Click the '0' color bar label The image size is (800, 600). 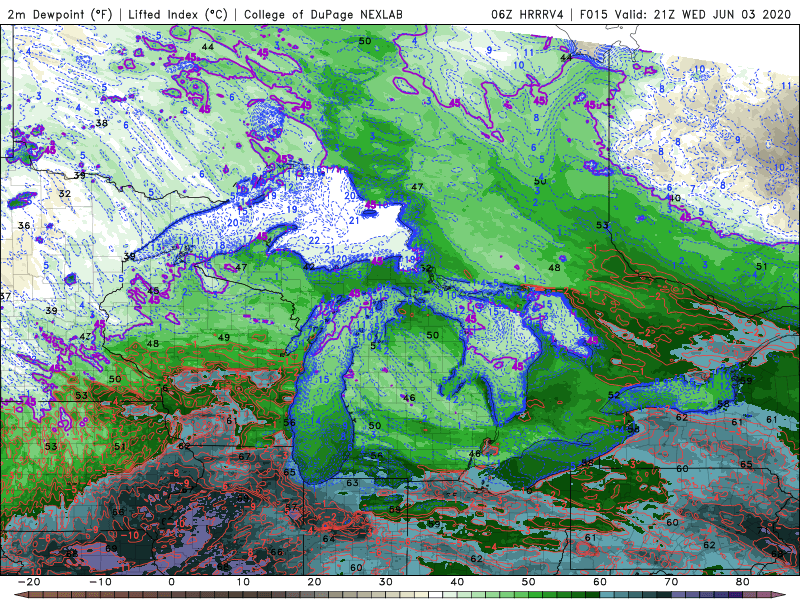tap(171, 582)
